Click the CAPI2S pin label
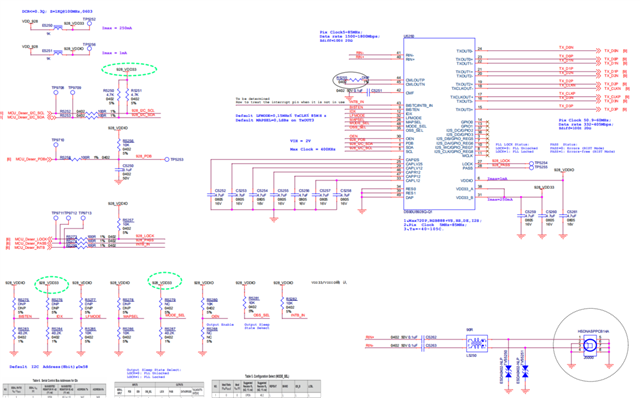Image resolution: width=640 pixels, height=398 pixels. click(x=412, y=160)
